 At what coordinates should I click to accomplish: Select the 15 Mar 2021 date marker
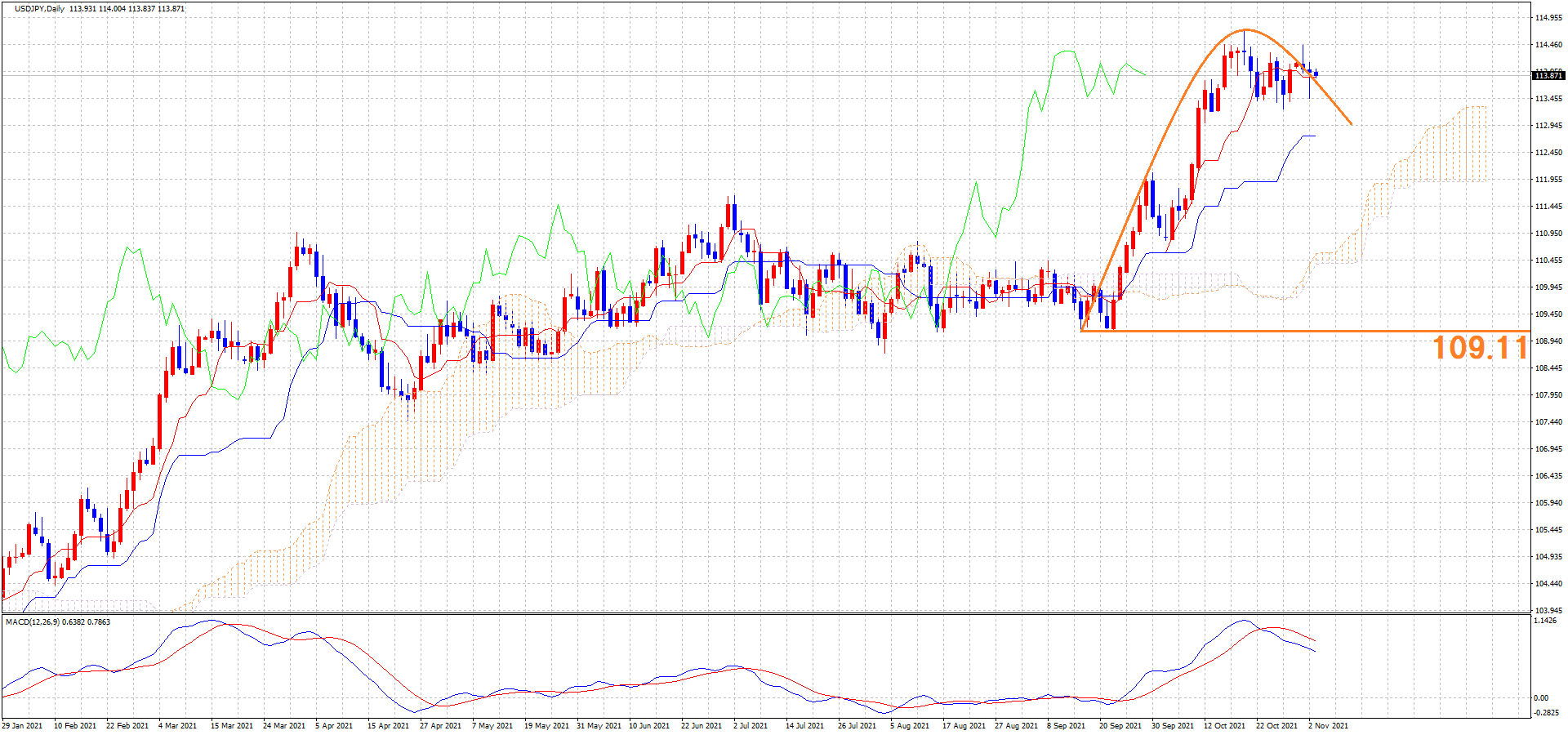(232, 725)
